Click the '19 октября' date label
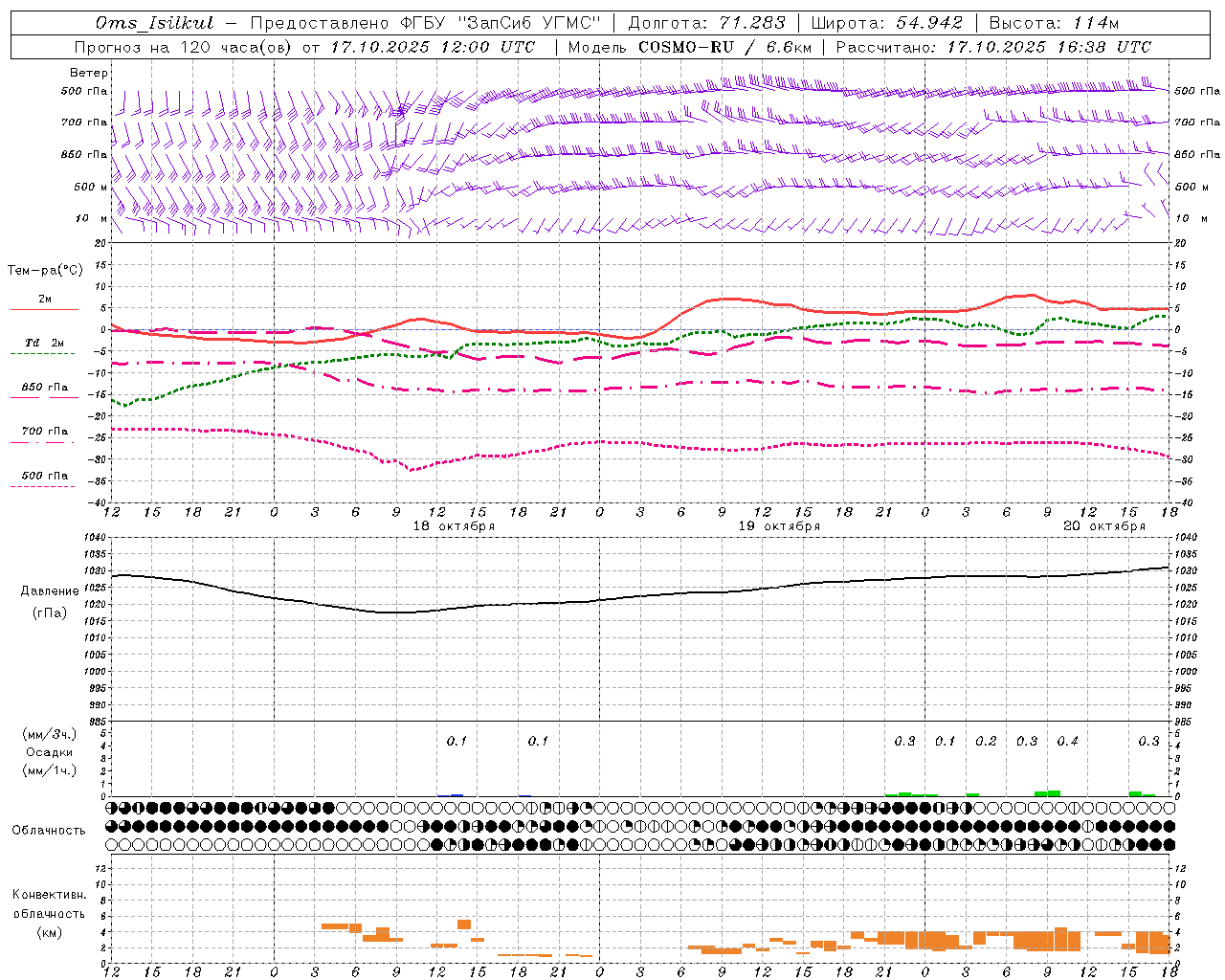Screen dimensions: 1225x980 pyautogui.click(x=779, y=526)
